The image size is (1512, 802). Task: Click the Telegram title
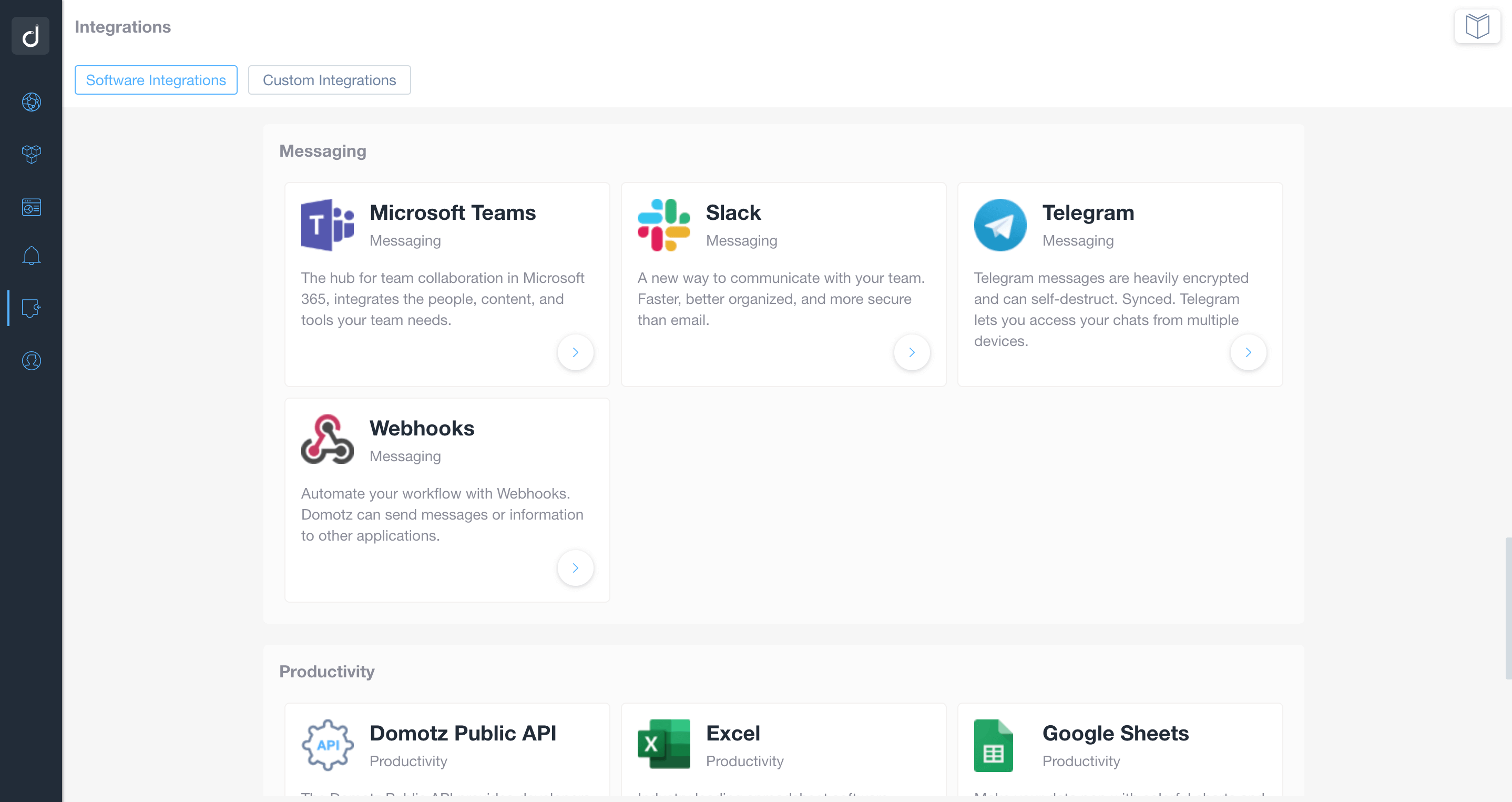pos(1088,213)
